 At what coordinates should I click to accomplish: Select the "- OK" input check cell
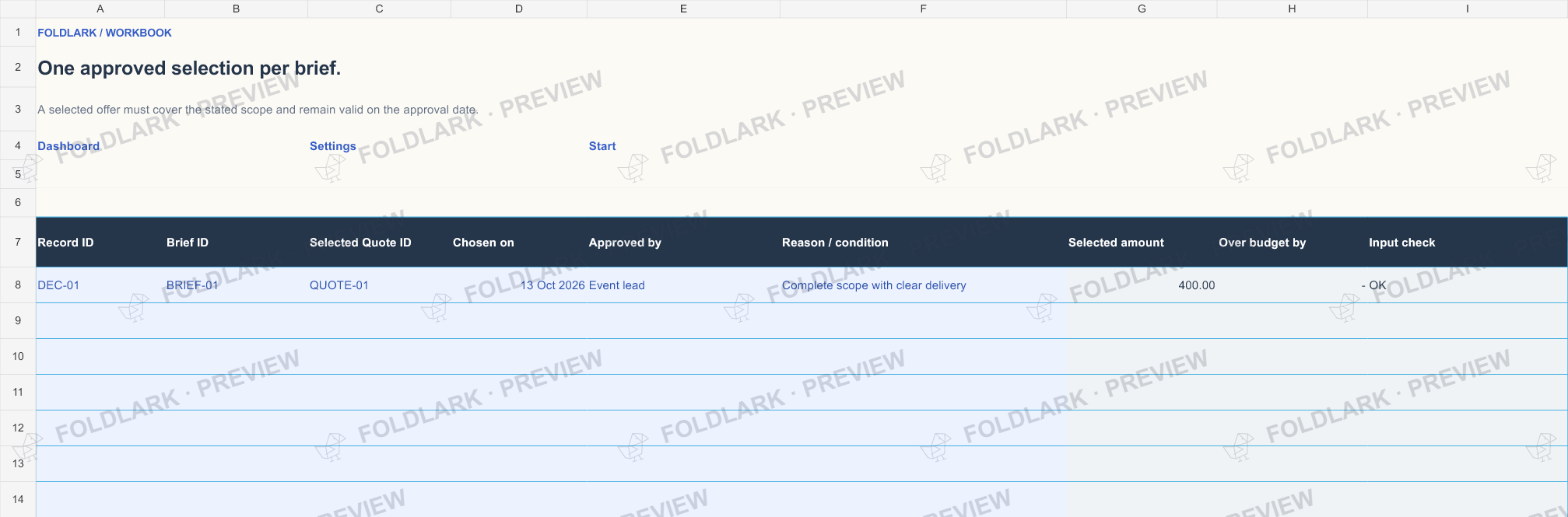pos(1468,285)
